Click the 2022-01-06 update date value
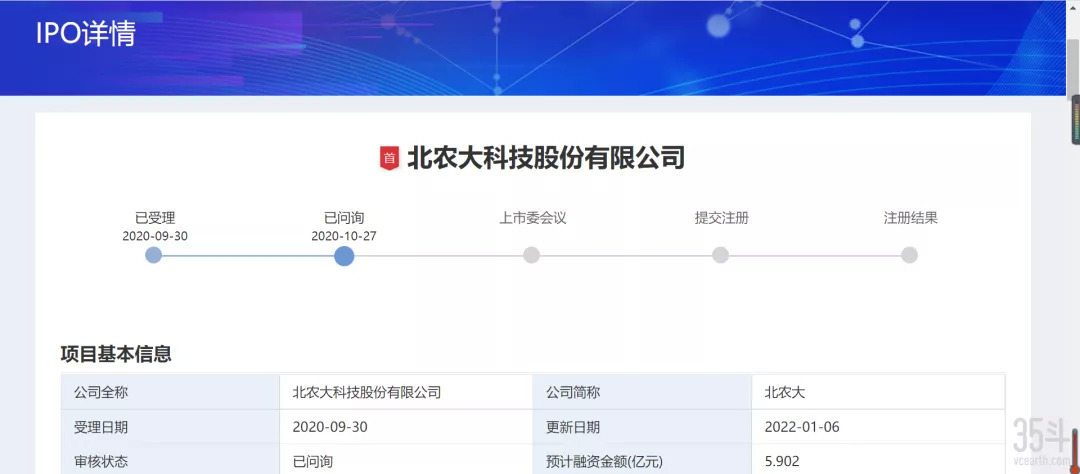The height and width of the screenshot is (474, 1080). pyautogui.click(x=802, y=427)
